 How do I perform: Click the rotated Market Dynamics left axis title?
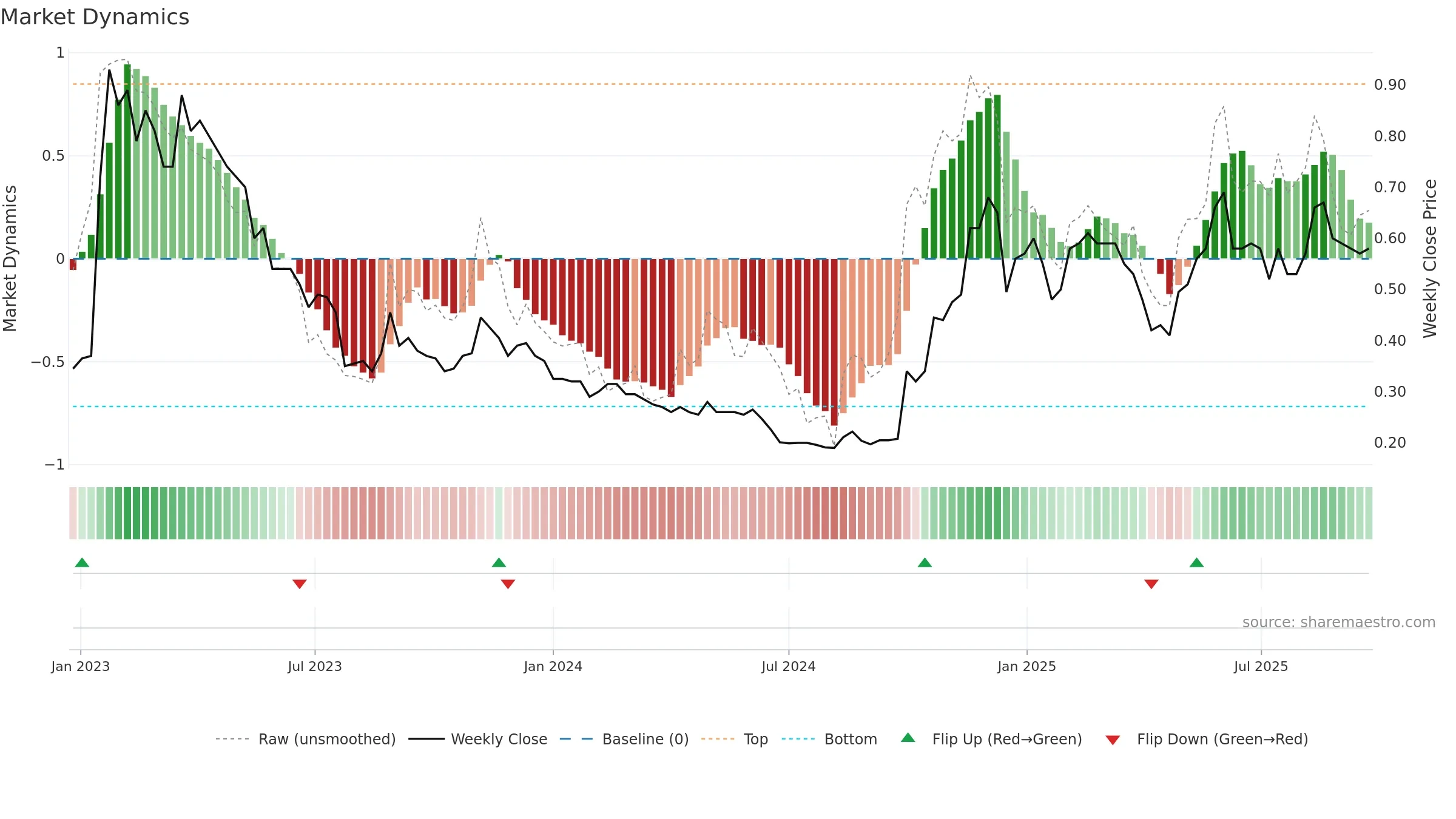pyautogui.click(x=10, y=258)
